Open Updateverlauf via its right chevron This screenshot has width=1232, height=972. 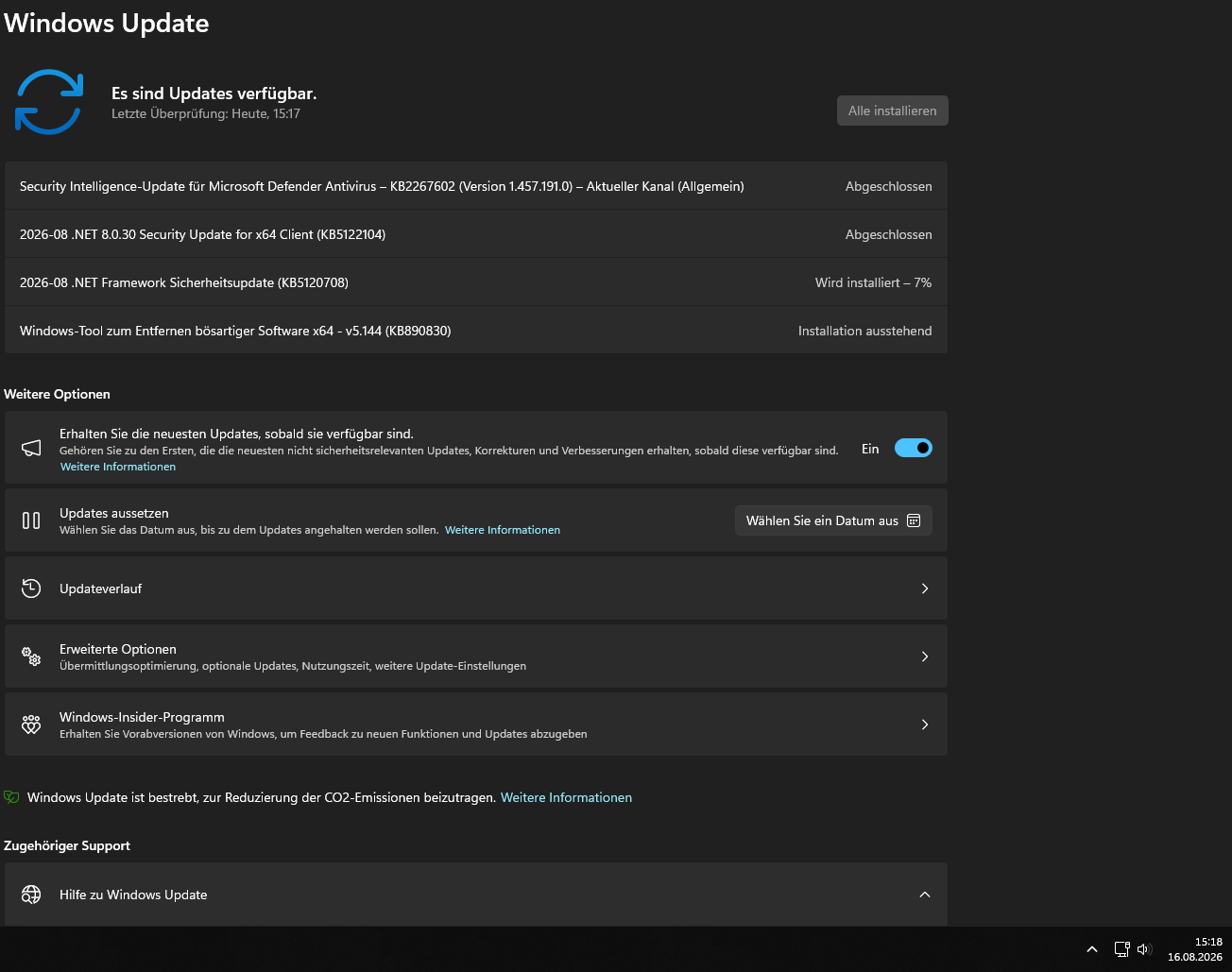coord(925,588)
